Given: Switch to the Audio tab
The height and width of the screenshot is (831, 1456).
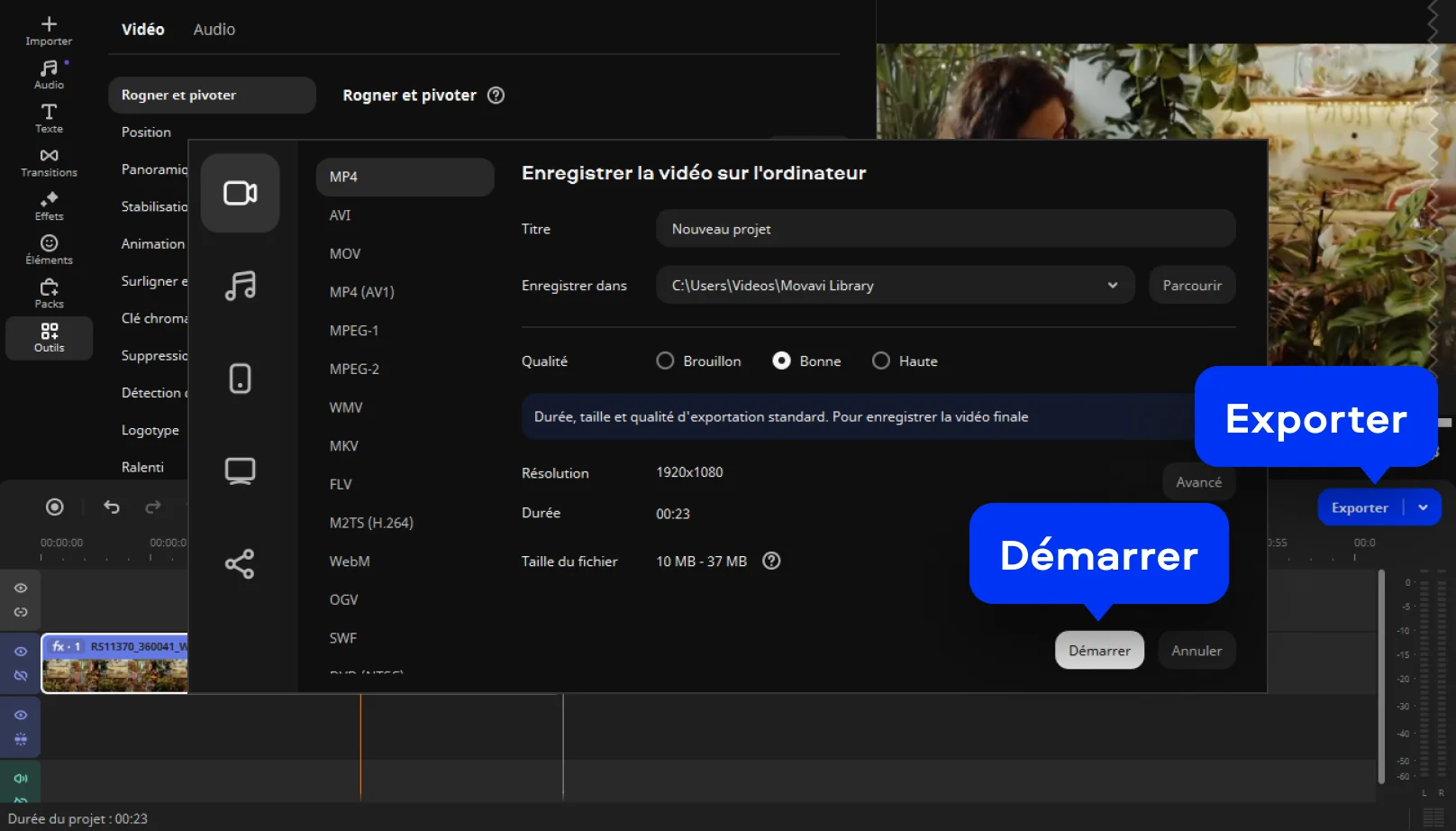Looking at the screenshot, I should click(x=214, y=30).
